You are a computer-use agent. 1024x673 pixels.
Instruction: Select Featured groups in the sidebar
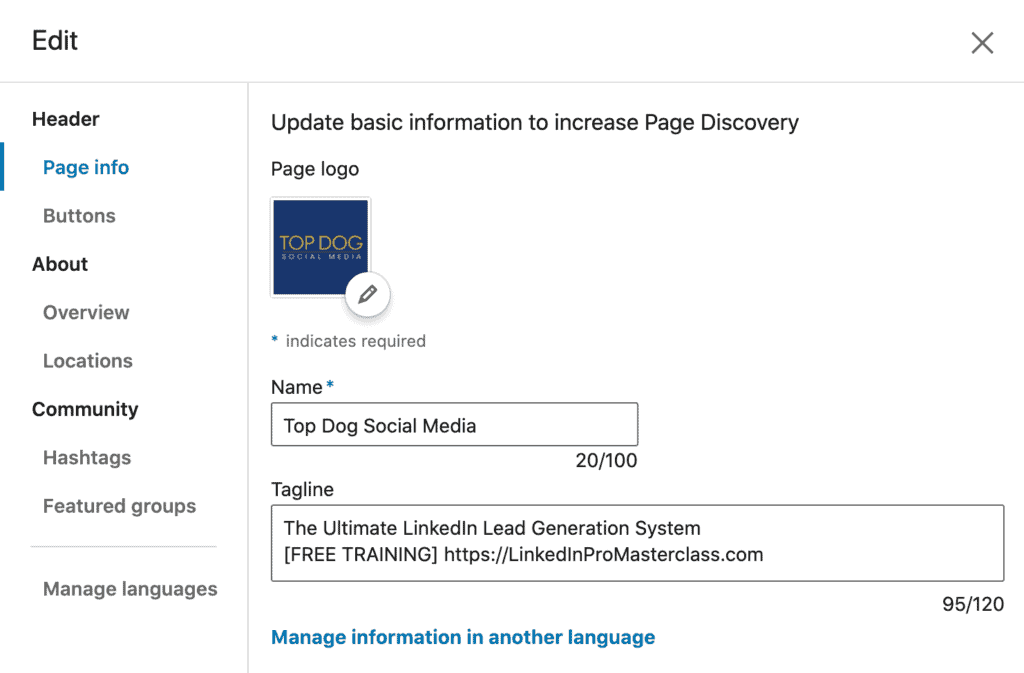[120, 506]
